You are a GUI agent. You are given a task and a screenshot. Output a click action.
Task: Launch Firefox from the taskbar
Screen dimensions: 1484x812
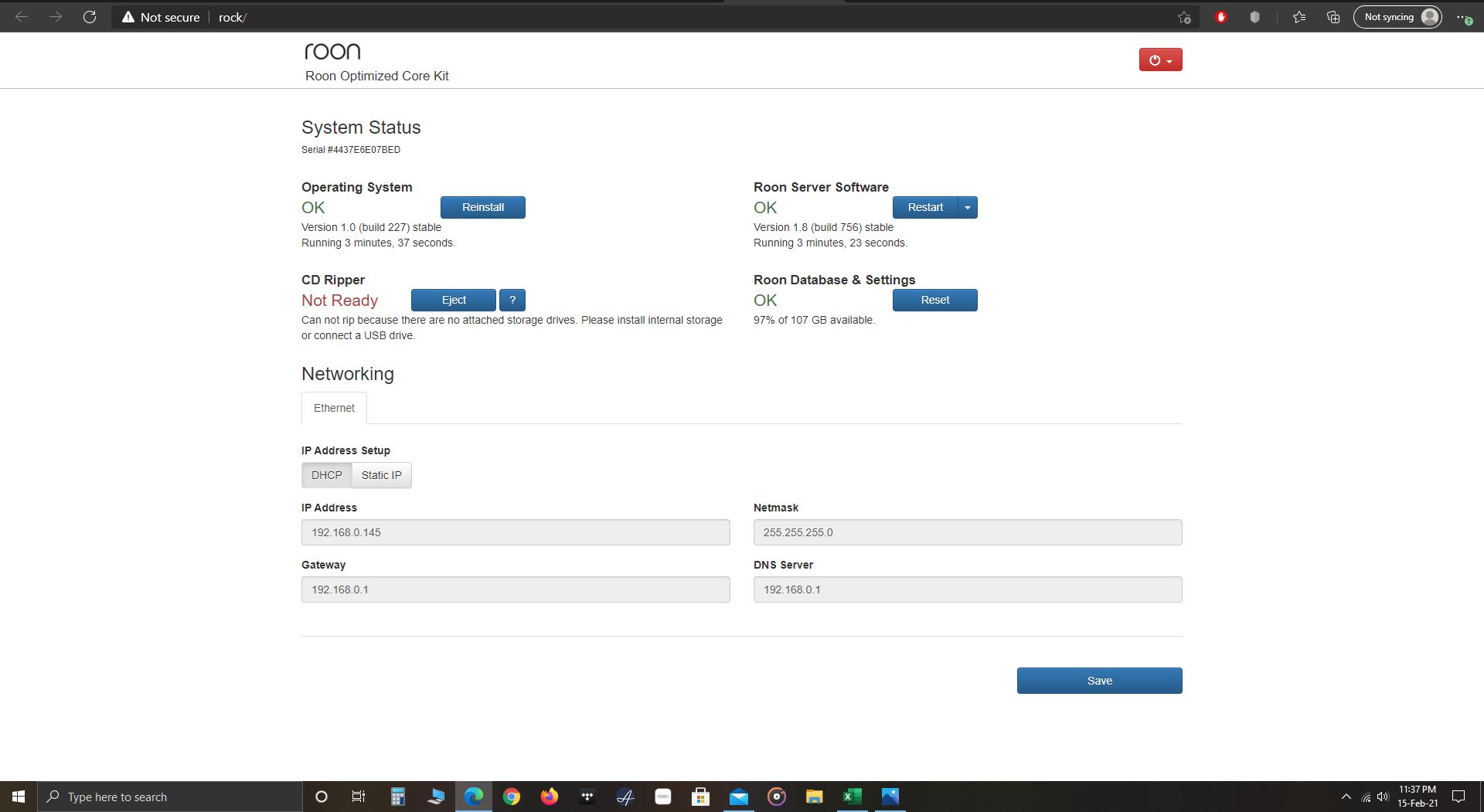(550, 797)
